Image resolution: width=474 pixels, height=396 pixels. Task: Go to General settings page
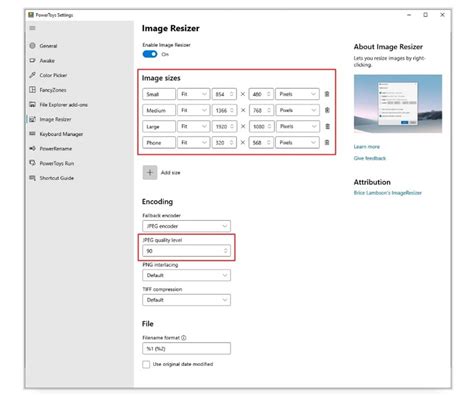48,46
